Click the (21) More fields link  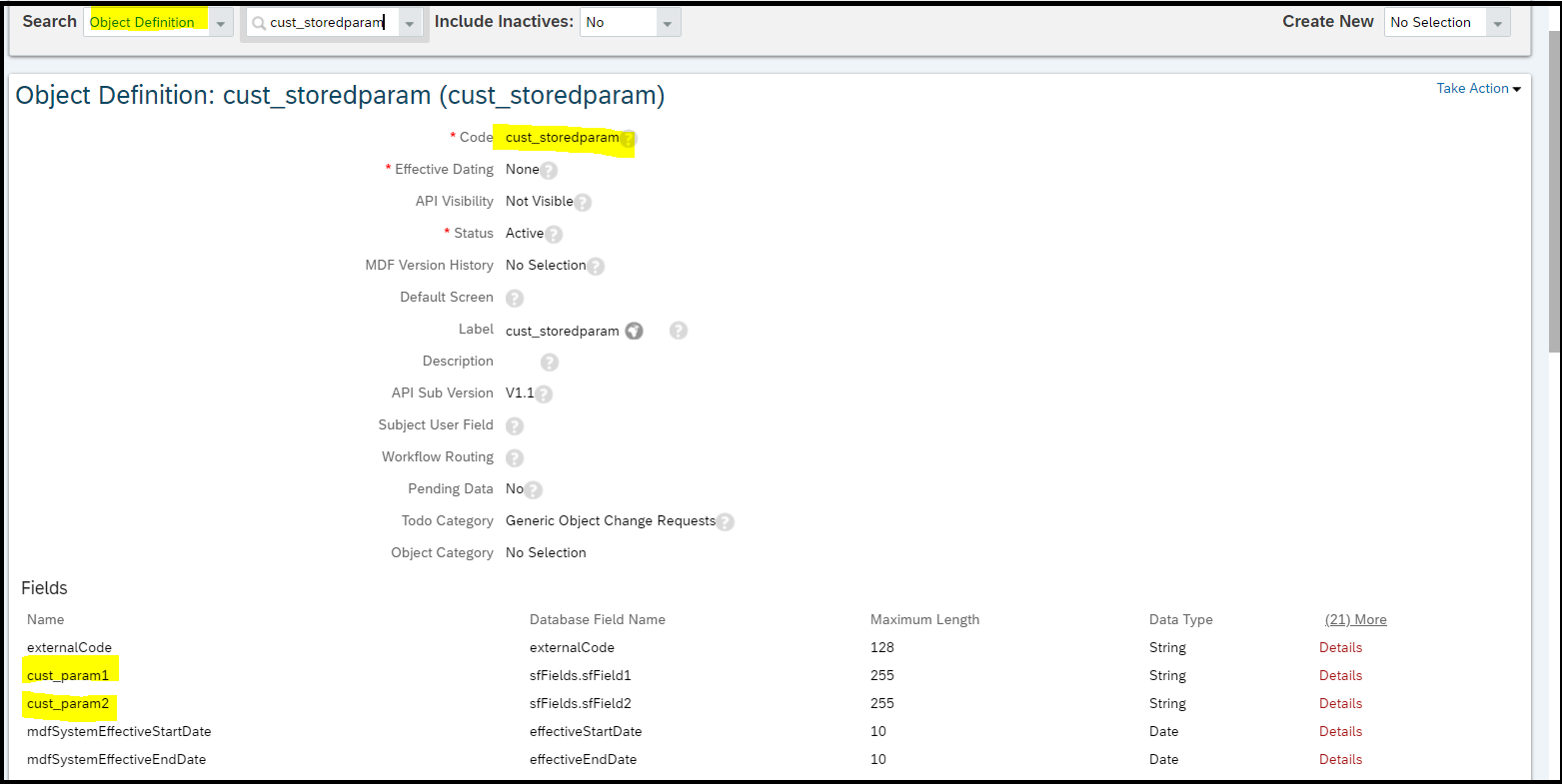click(1356, 619)
